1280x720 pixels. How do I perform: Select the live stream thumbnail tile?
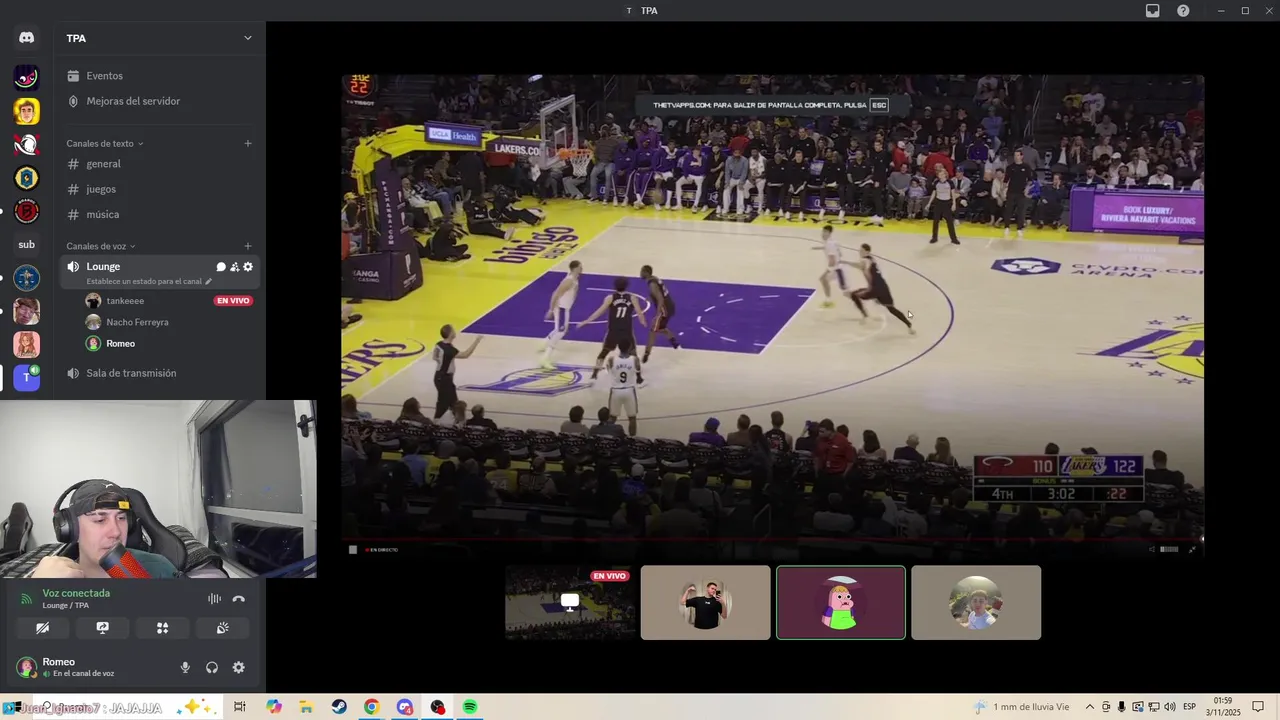pyautogui.click(x=570, y=603)
